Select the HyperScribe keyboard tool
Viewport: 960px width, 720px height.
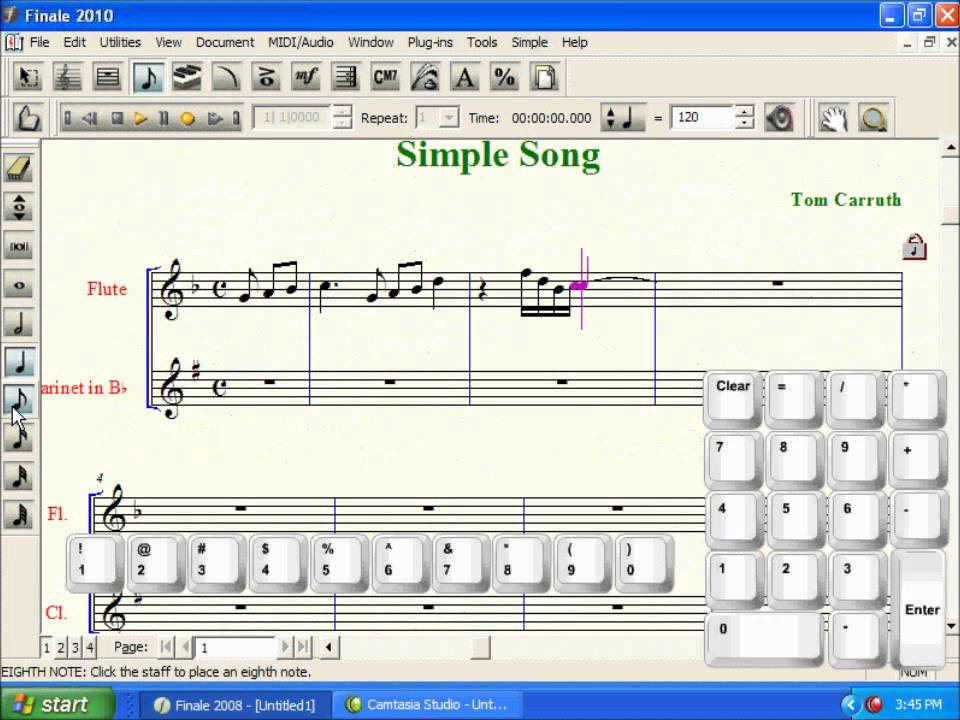click(x=187, y=78)
